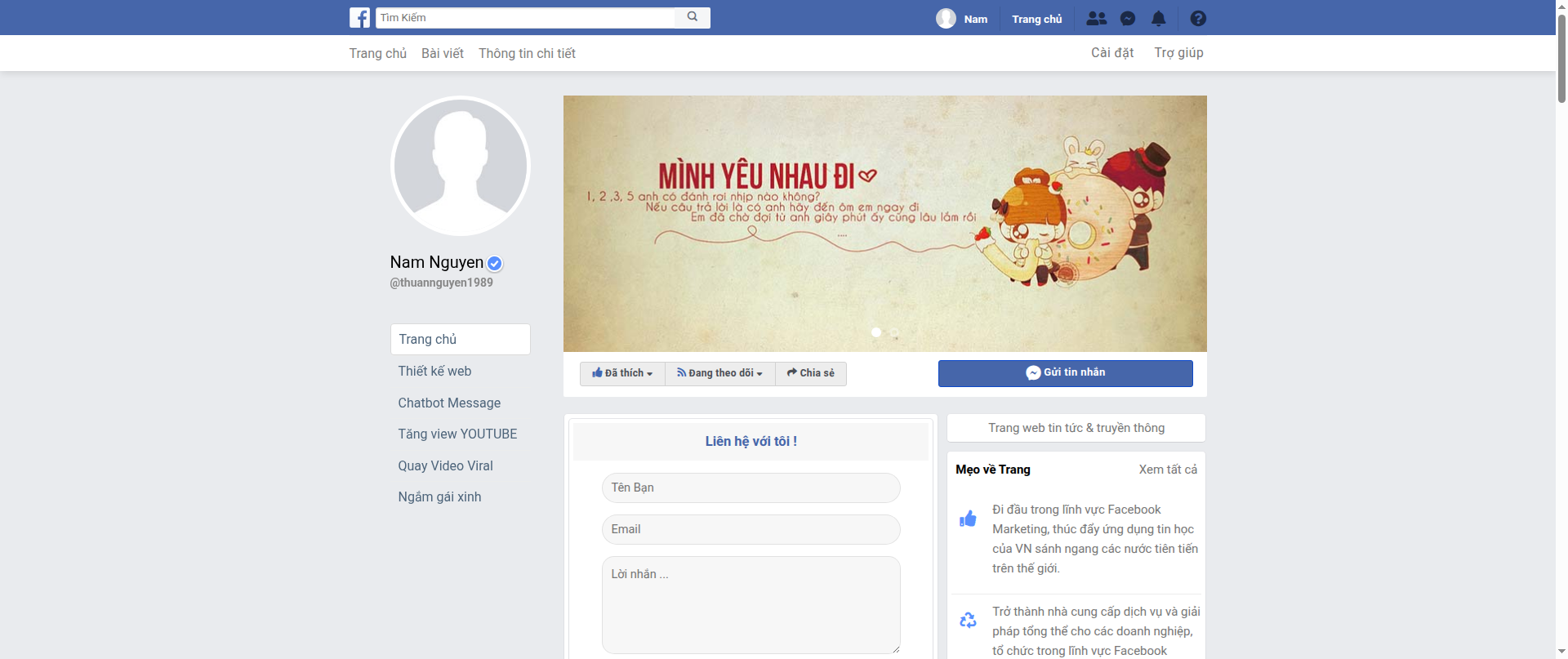This screenshot has height=659, width=1568.
Task: Click Trang web tin tức & truyền thông
Action: (1076, 428)
